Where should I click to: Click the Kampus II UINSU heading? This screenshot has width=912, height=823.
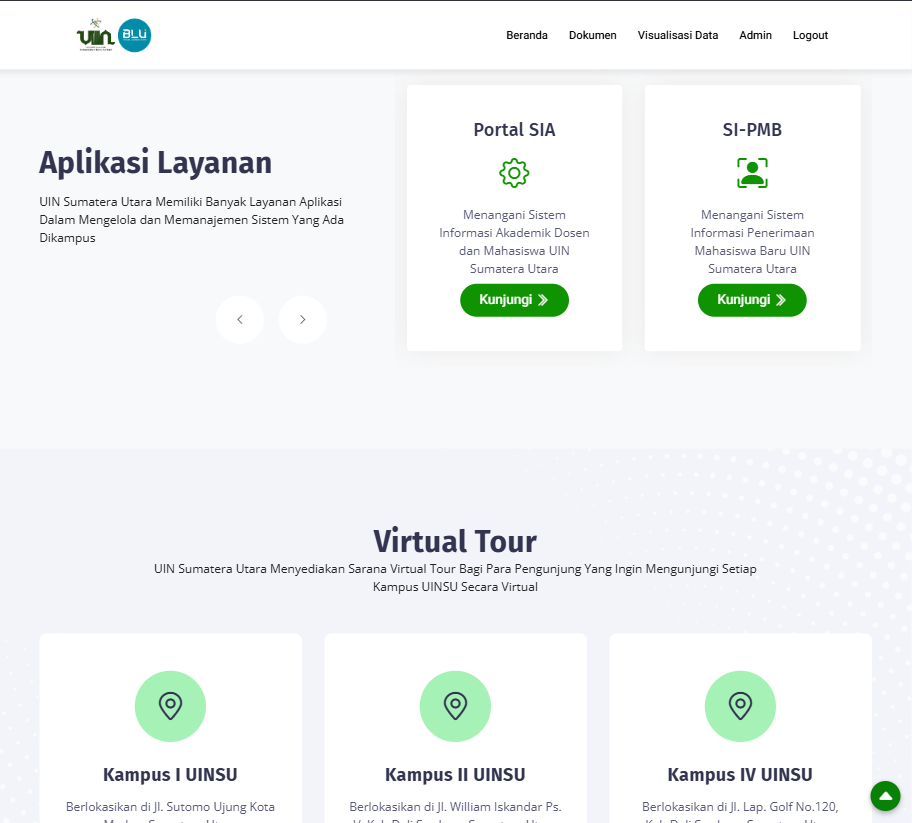(455, 775)
